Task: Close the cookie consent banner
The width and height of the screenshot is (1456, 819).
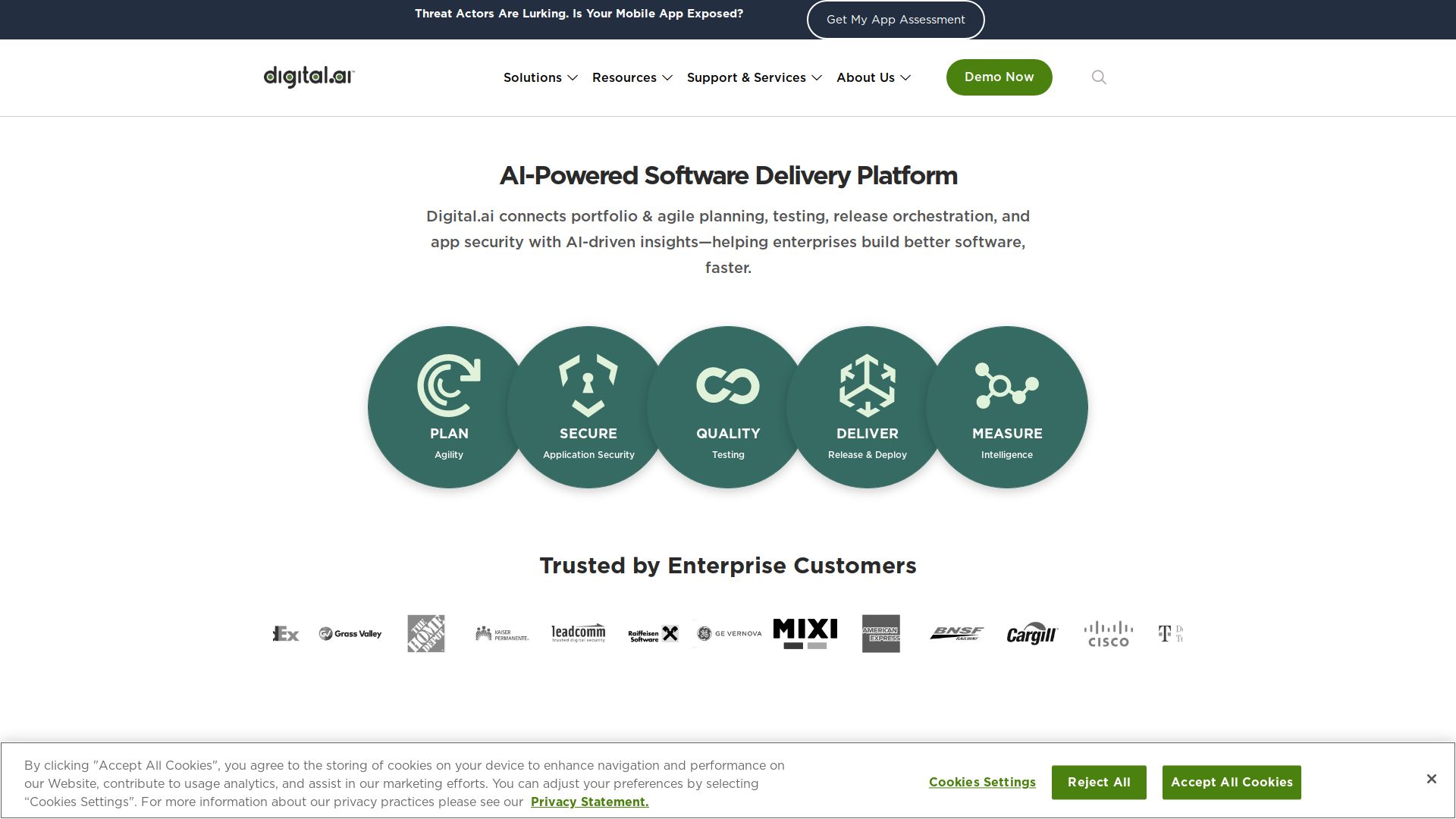Action: click(1431, 779)
